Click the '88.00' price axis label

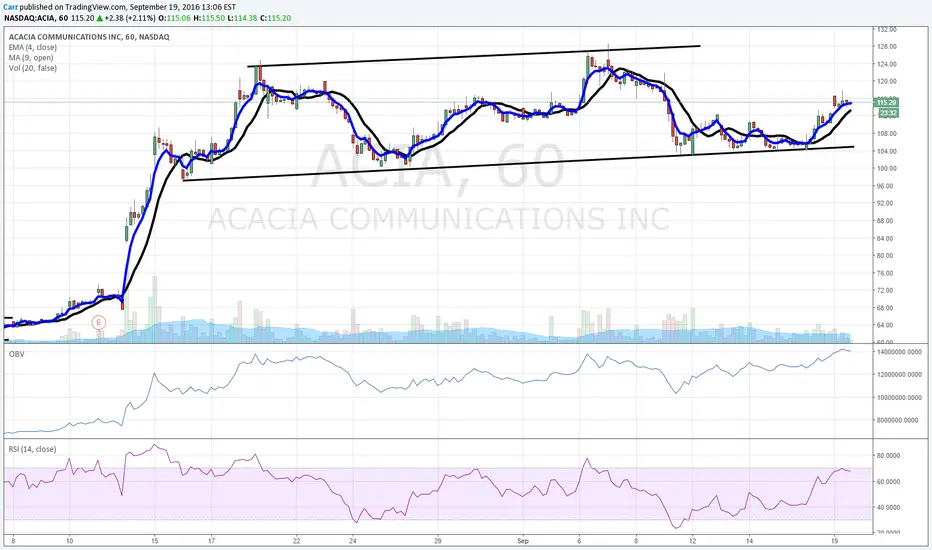point(887,221)
